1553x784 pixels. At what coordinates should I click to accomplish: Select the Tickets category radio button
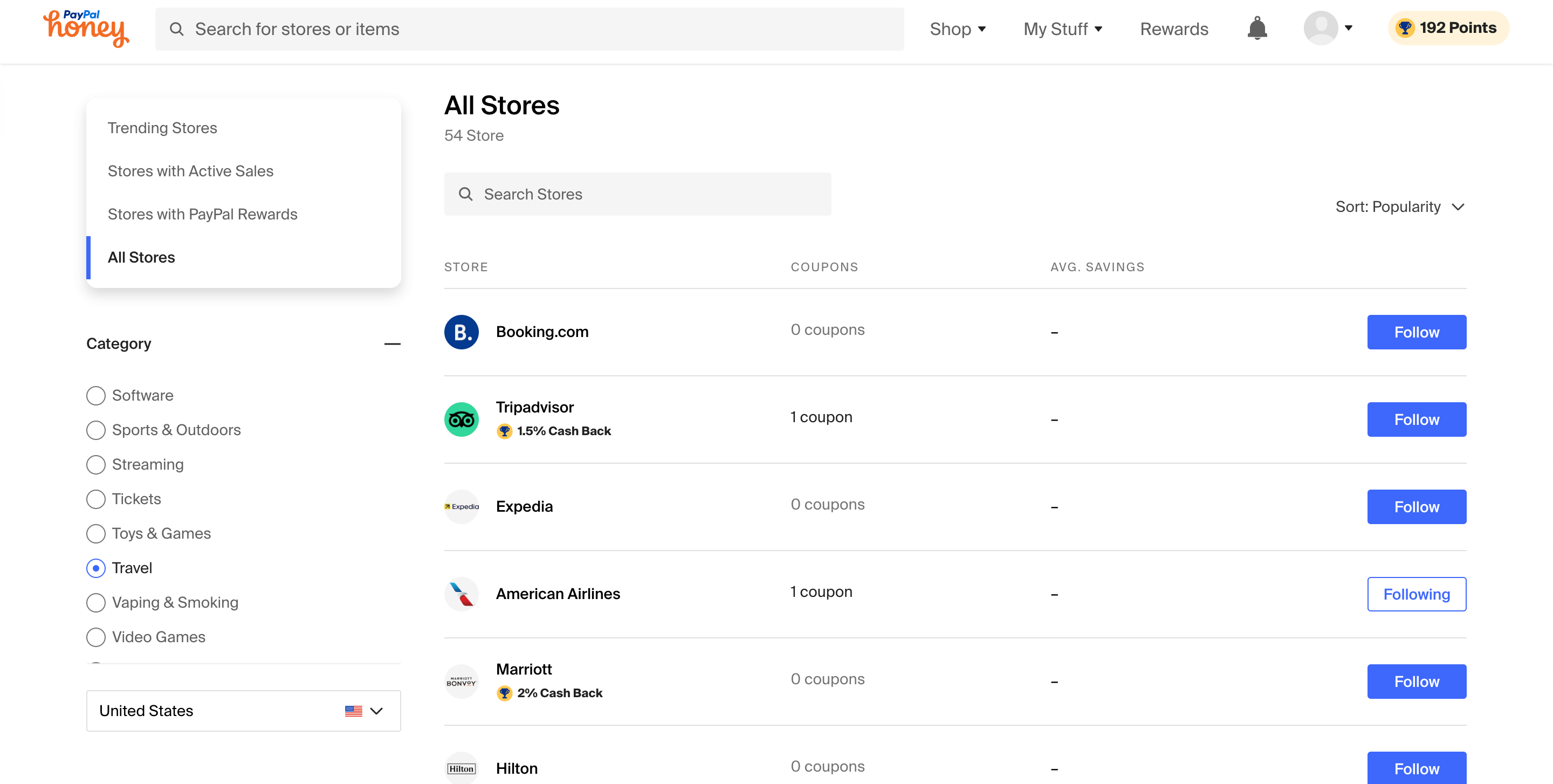[96, 499]
